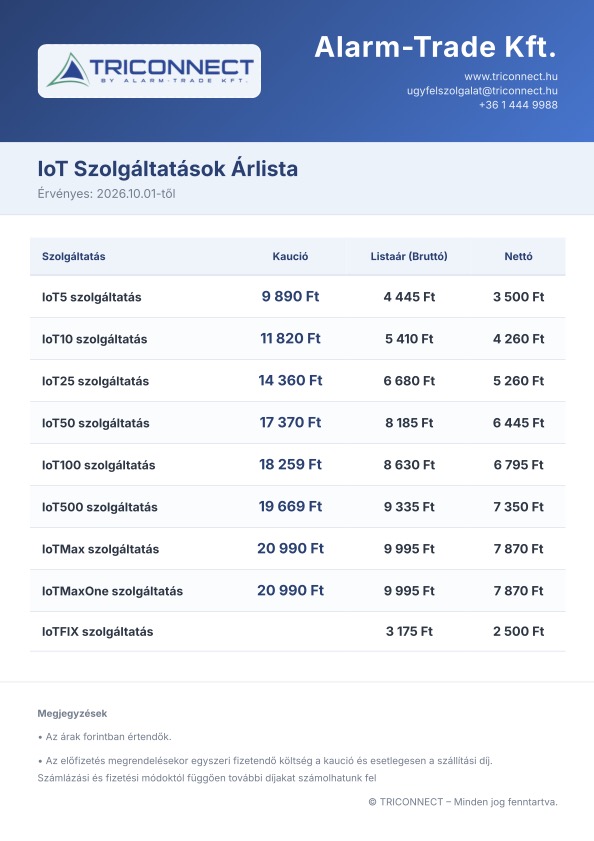594x841 pixels.
Task: Select the Szolgáltatás column header
Action: click(x=74, y=256)
